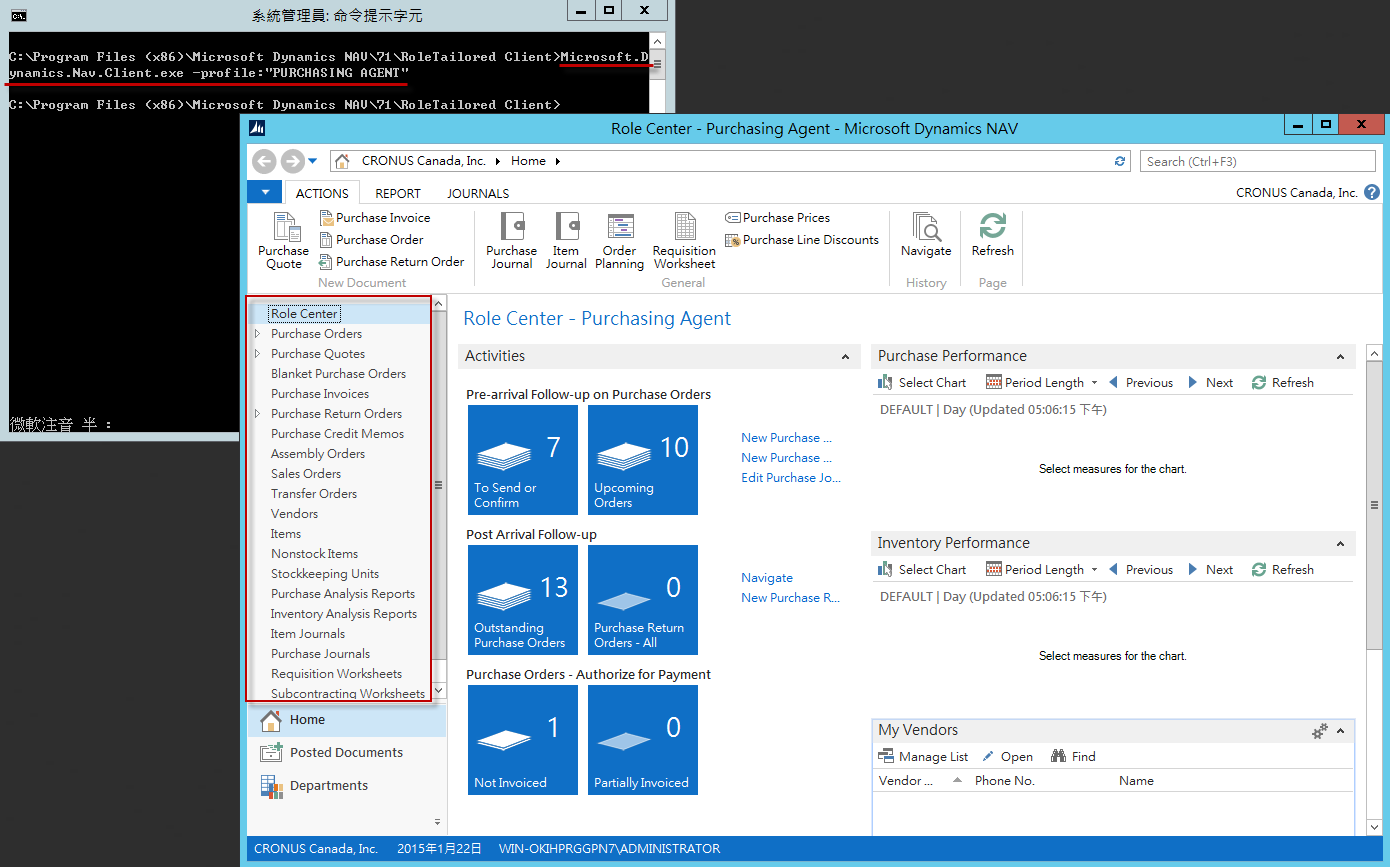Click the navigation pane scrollbar

(x=438, y=485)
